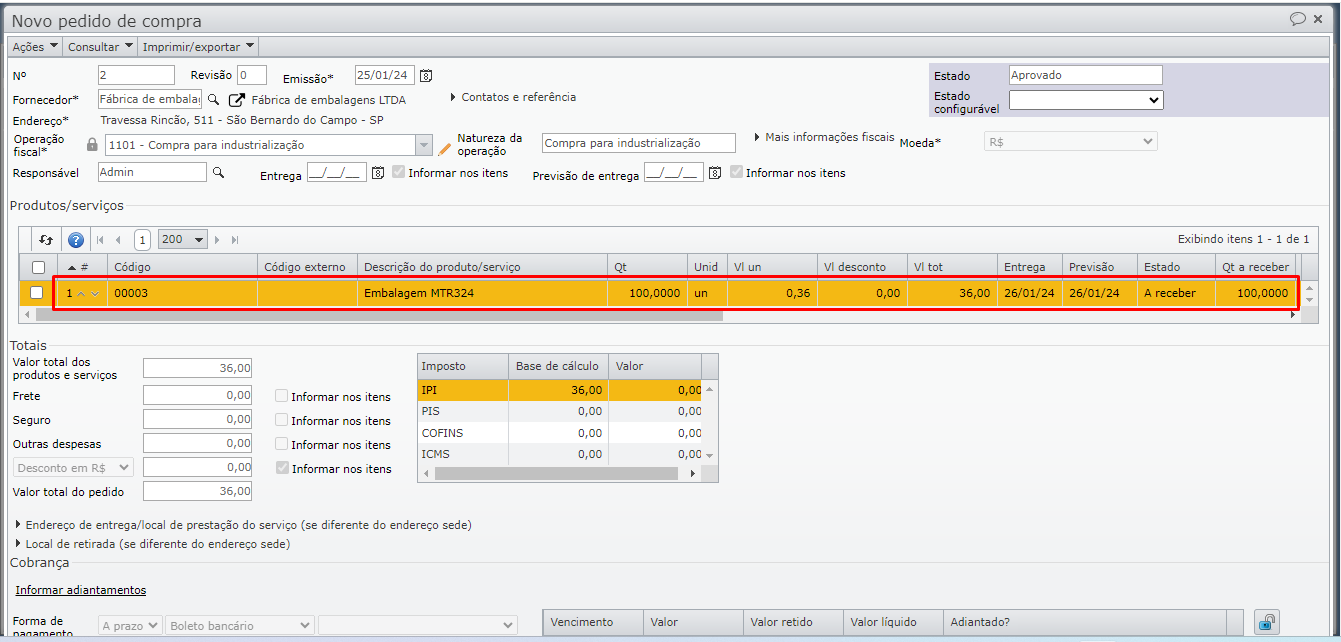Toggle the select-all checkbox in grid header
Viewport: 1341px width, 642px height.
[x=38, y=267]
